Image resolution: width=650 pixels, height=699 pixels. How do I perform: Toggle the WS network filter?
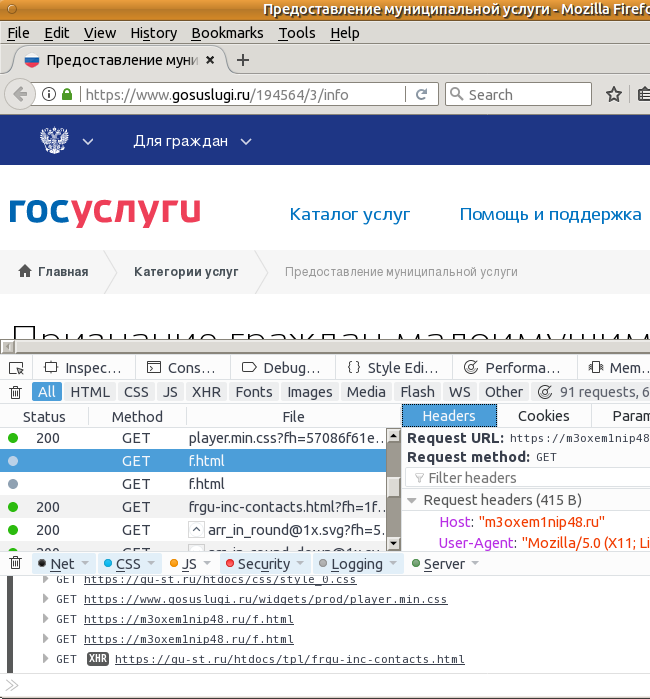pyautogui.click(x=460, y=392)
